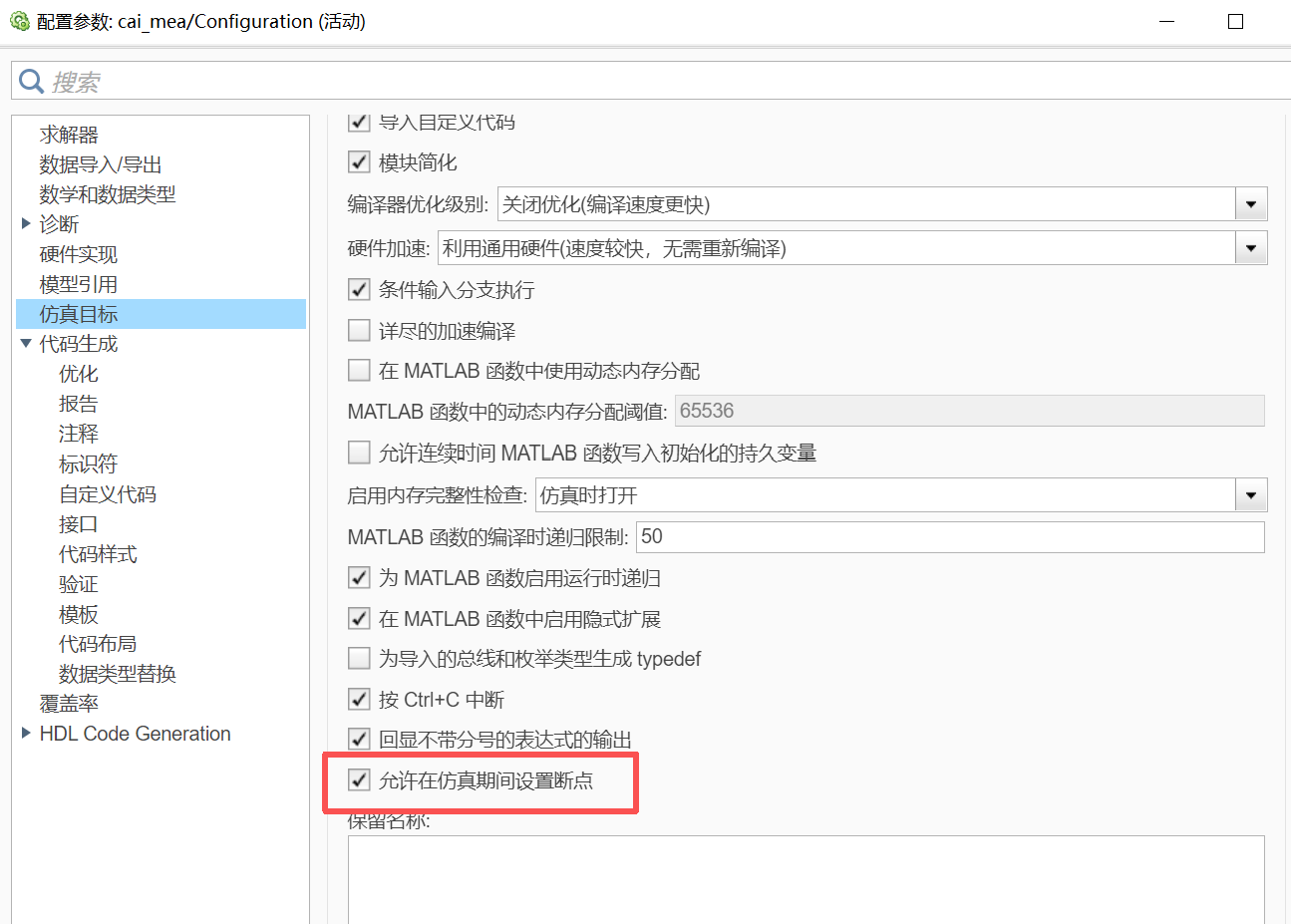This screenshot has height=924, width=1291.
Task: Select the 接口 sub-item
Action: click(x=79, y=524)
